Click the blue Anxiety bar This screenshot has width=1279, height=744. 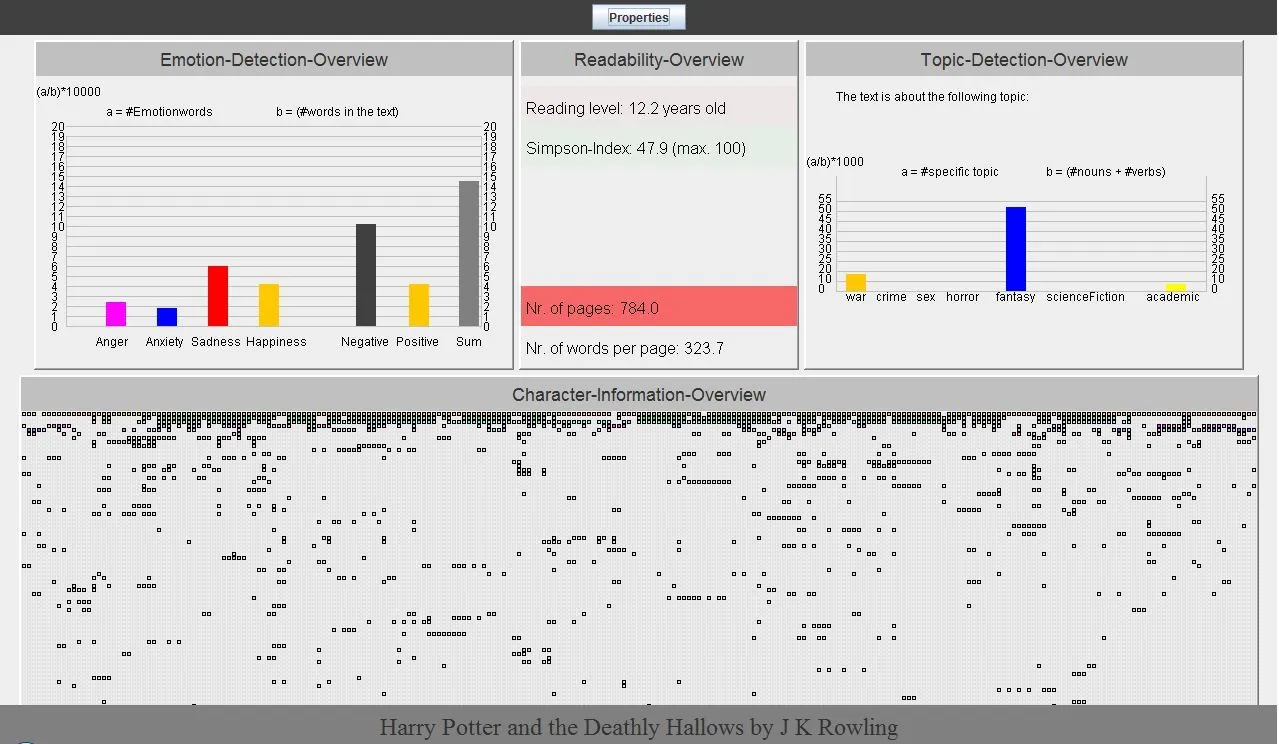[167, 317]
